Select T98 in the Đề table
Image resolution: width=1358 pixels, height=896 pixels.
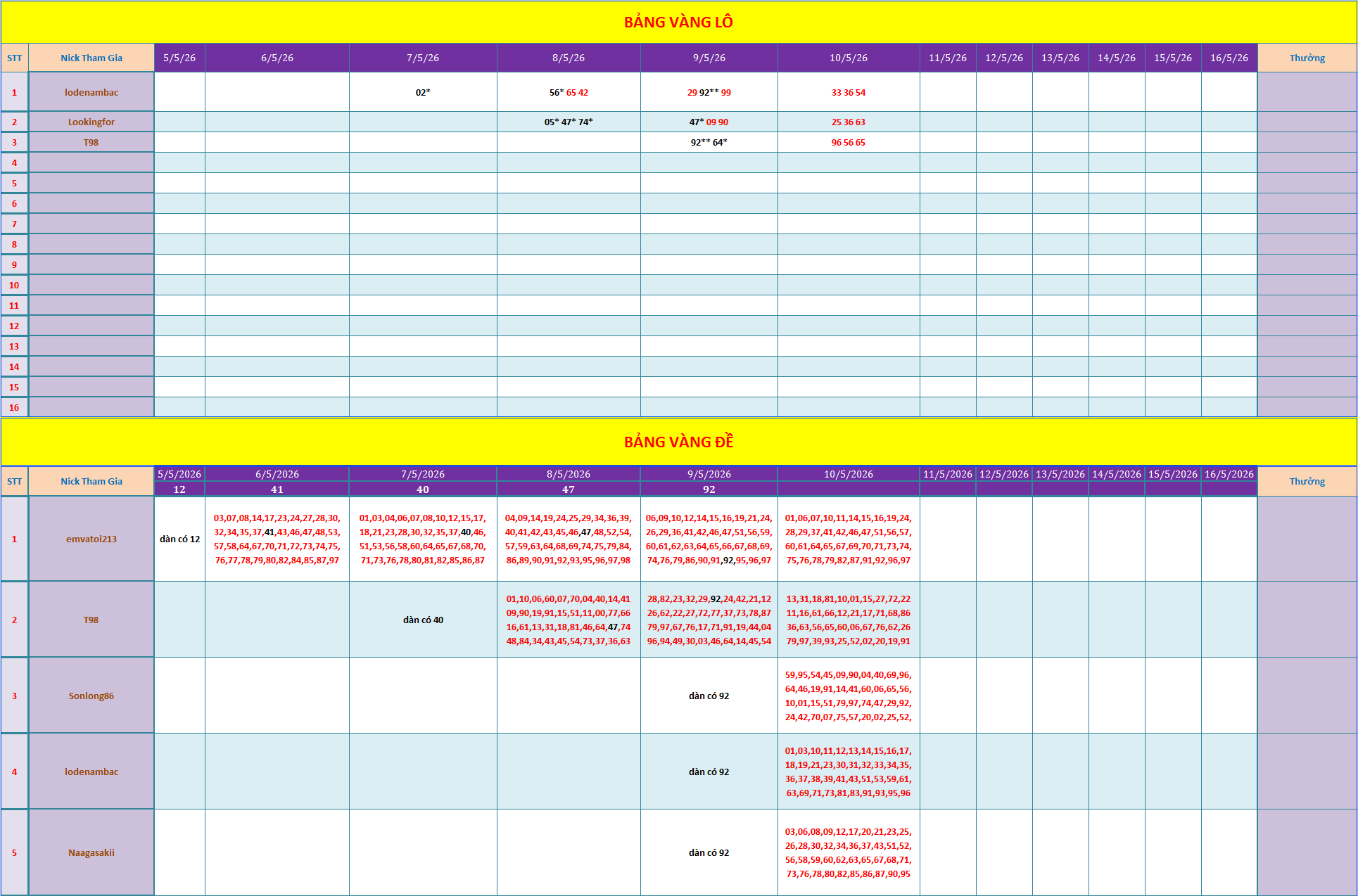click(91, 620)
